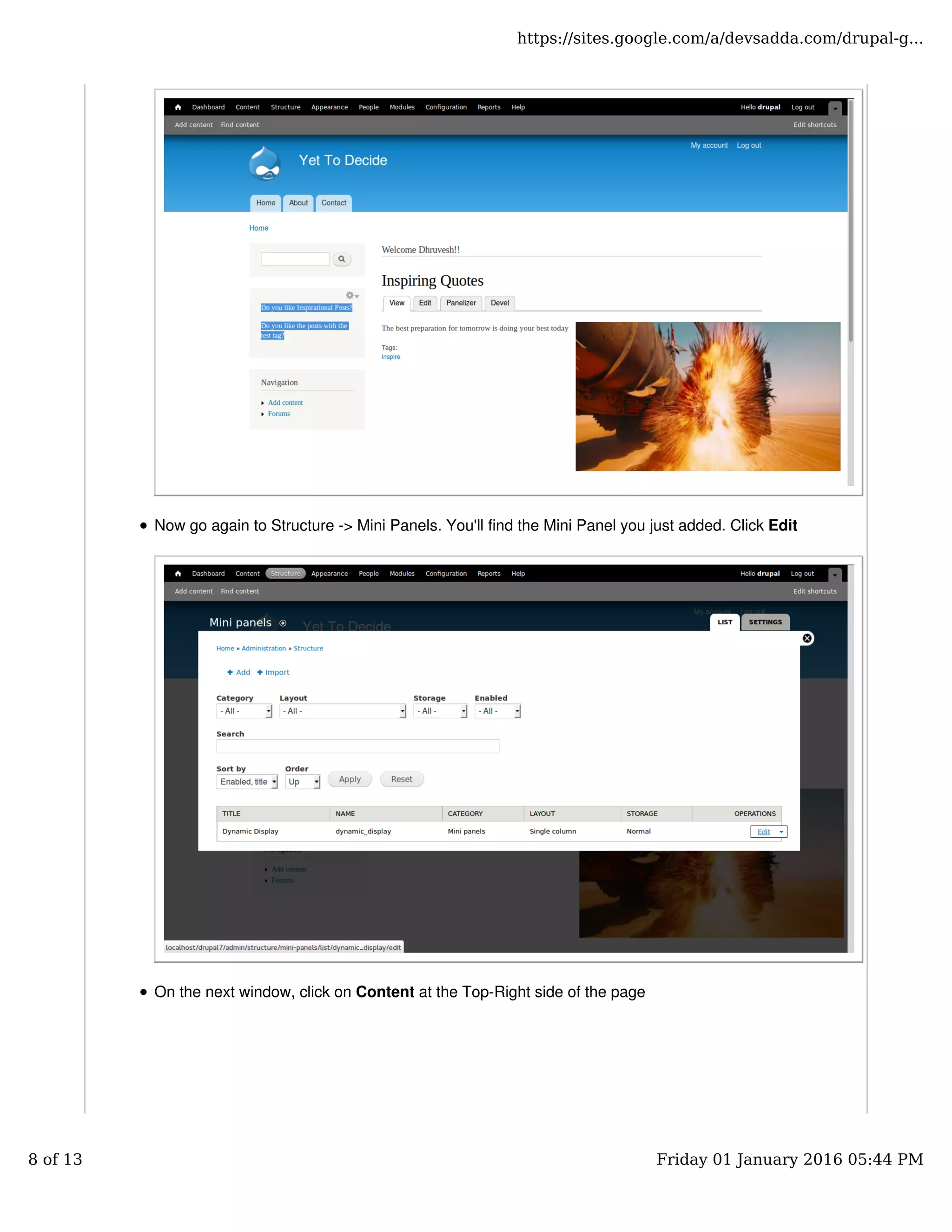Click the home icon in top admin toolbar
The width and height of the screenshot is (952, 1232).
click(x=178, y=107)
